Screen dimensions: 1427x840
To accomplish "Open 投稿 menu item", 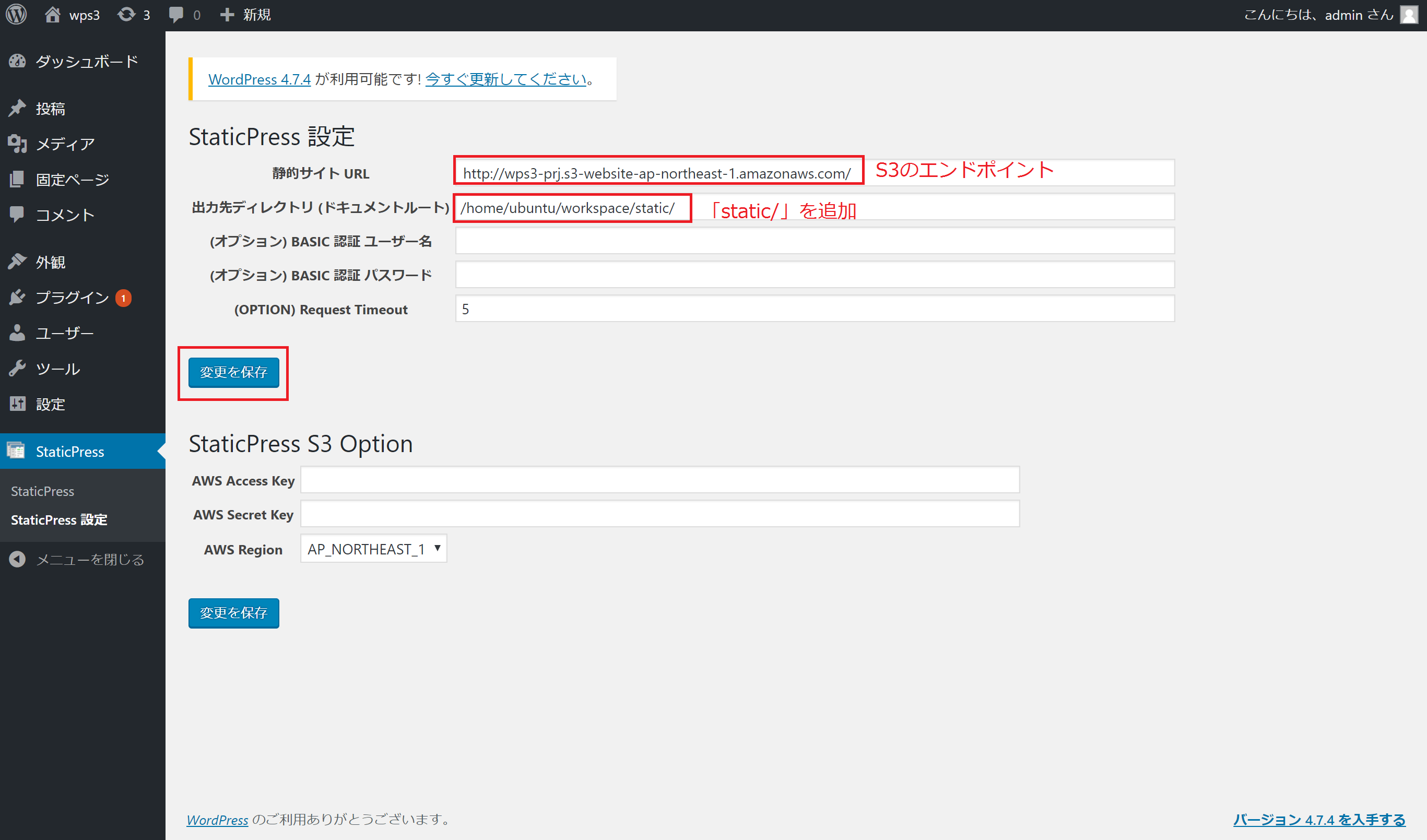I will coord(82,108).
